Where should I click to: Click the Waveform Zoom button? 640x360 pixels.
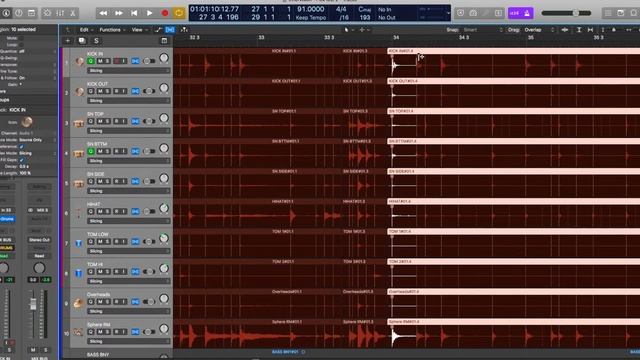pyautogui.click(x=565, y=30)
